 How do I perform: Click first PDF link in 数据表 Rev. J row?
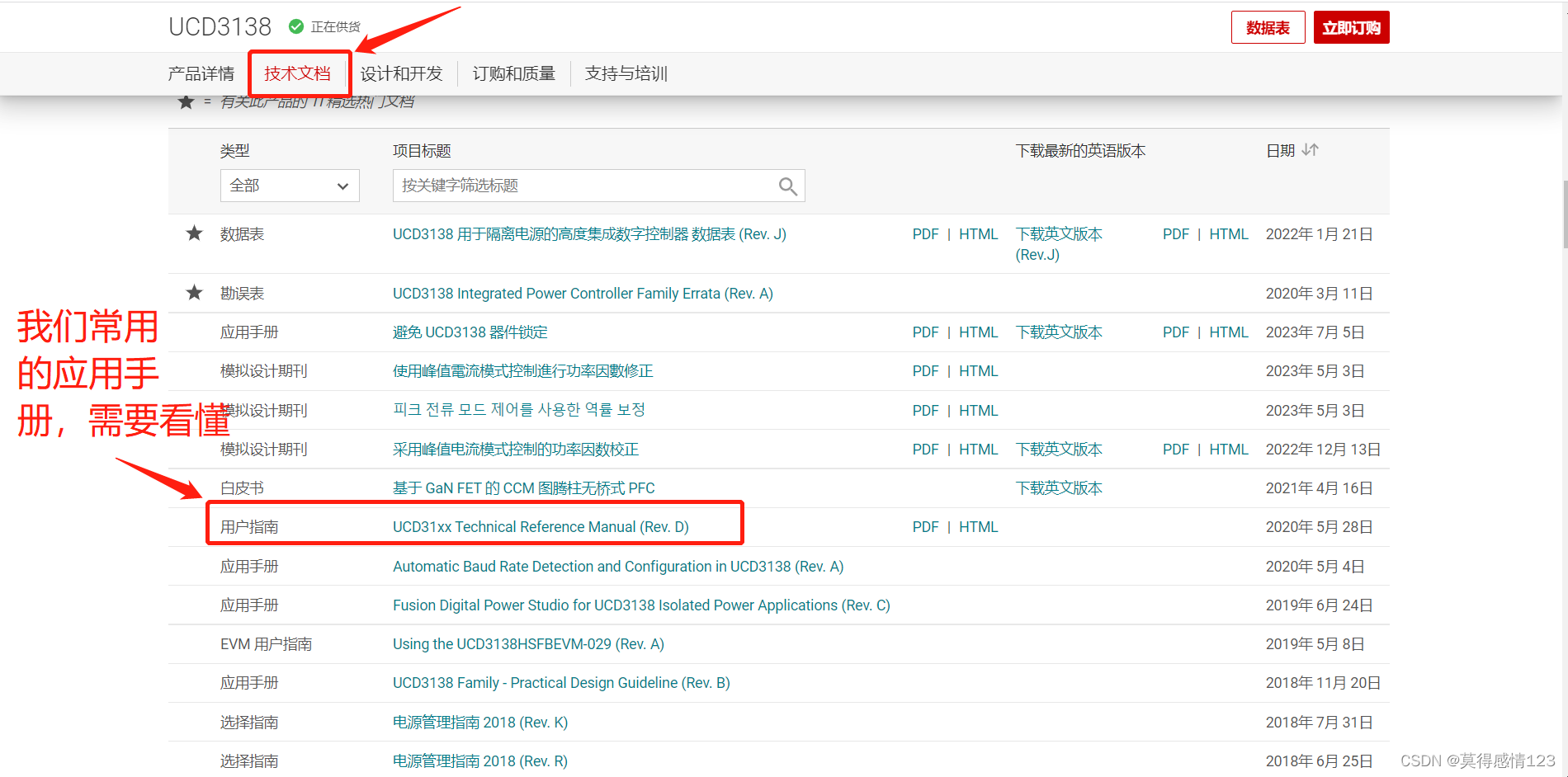925,234
